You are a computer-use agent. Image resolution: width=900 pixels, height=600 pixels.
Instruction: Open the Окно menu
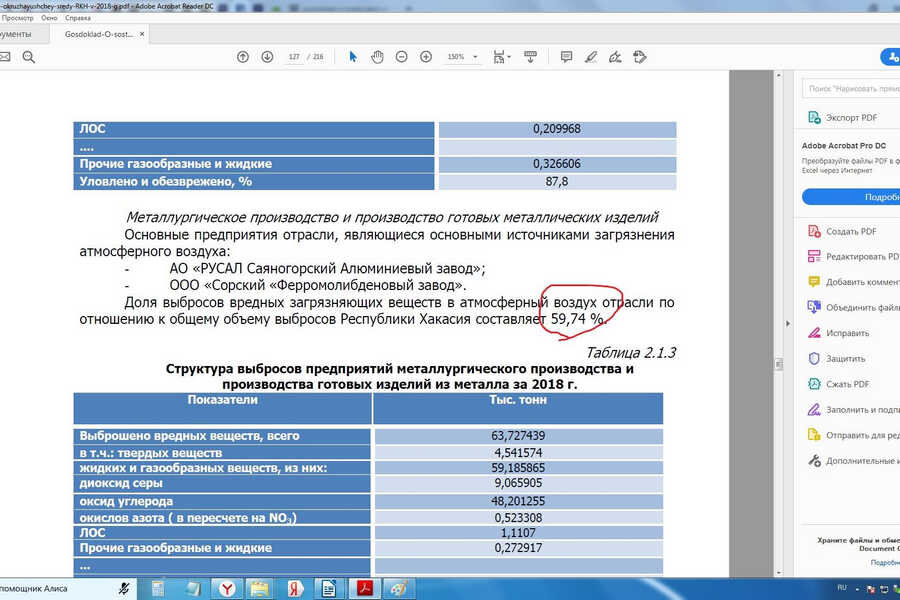pyautogui.click(x=49, y=18)
